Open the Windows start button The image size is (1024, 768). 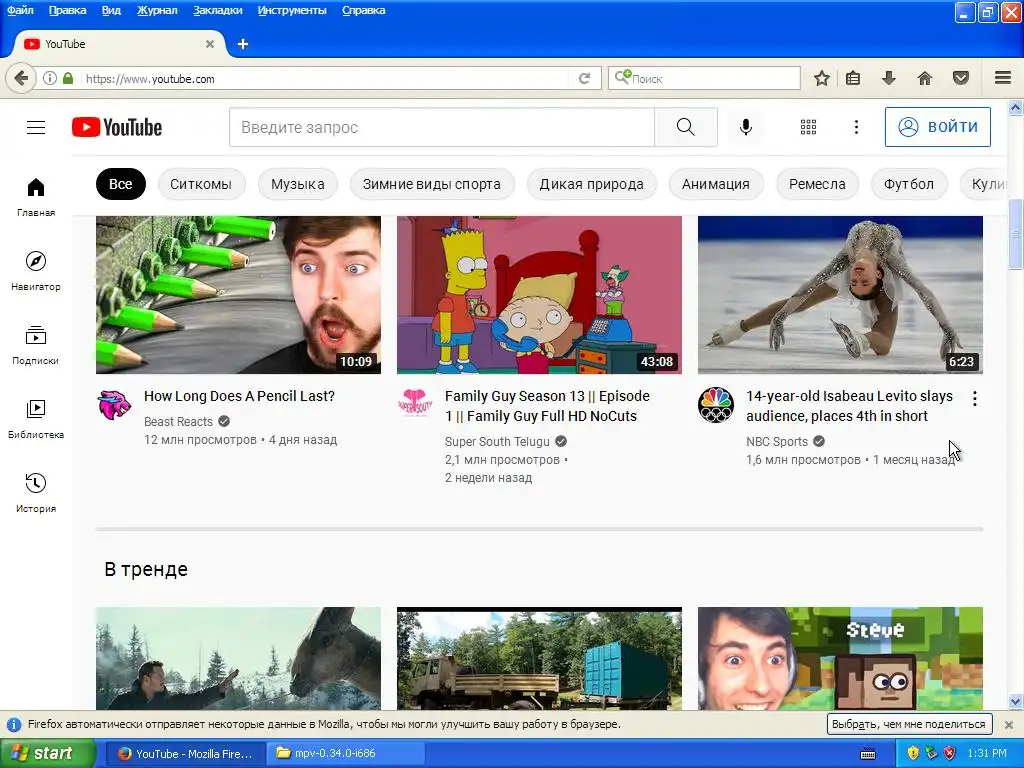[x=48, y=753]
